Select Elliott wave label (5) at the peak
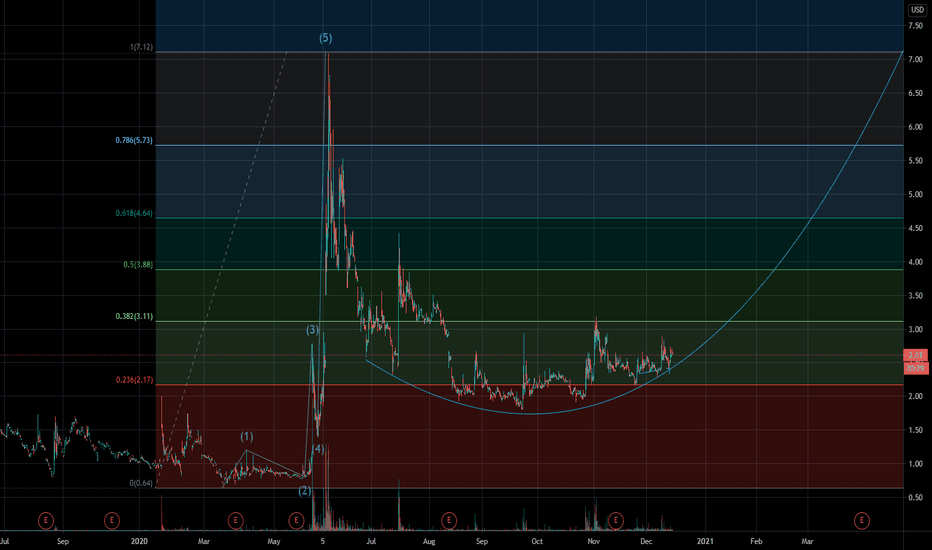932x550 pixels. 326,38
